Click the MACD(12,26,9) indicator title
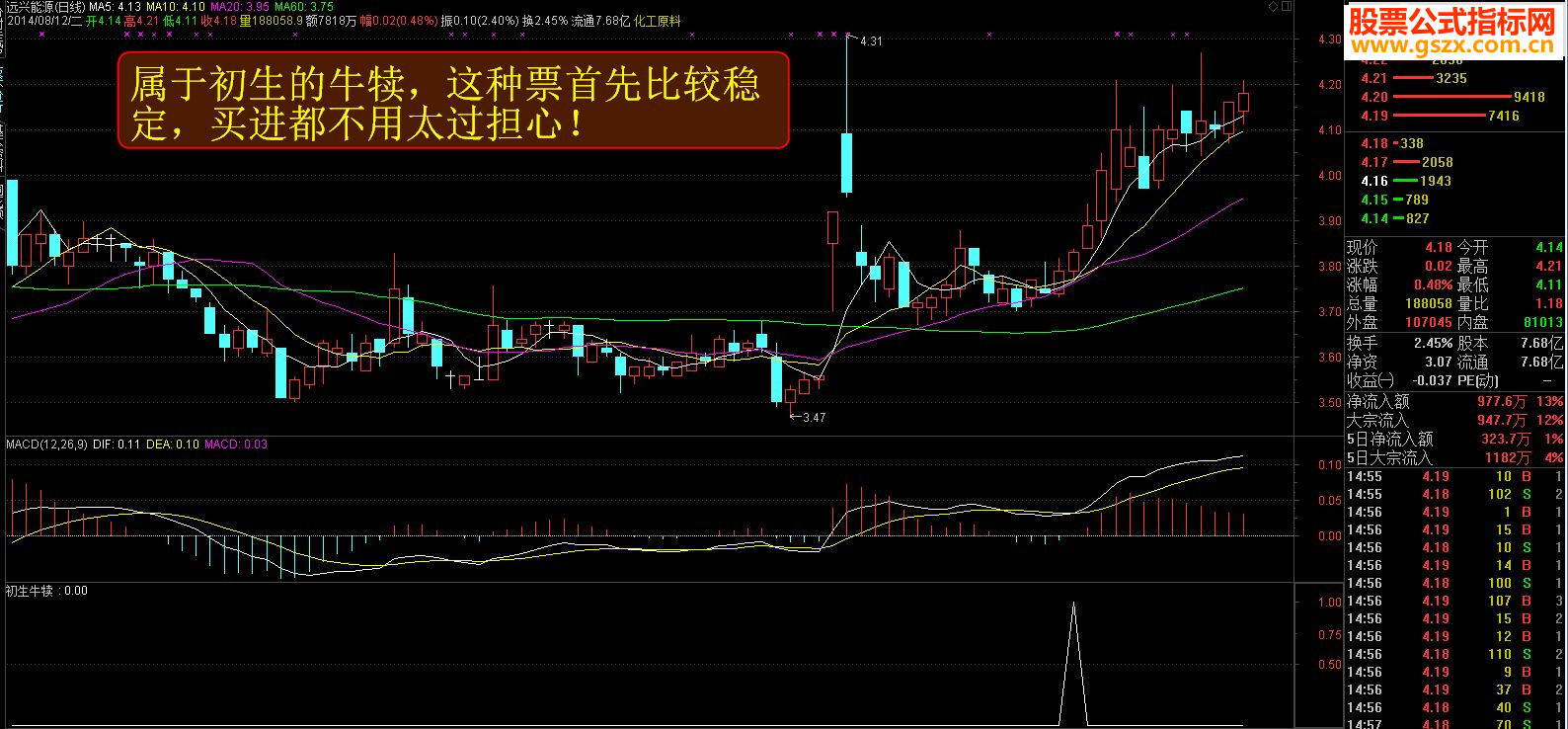Viewport: 1568px width, 729px height. tap(46, 445)
